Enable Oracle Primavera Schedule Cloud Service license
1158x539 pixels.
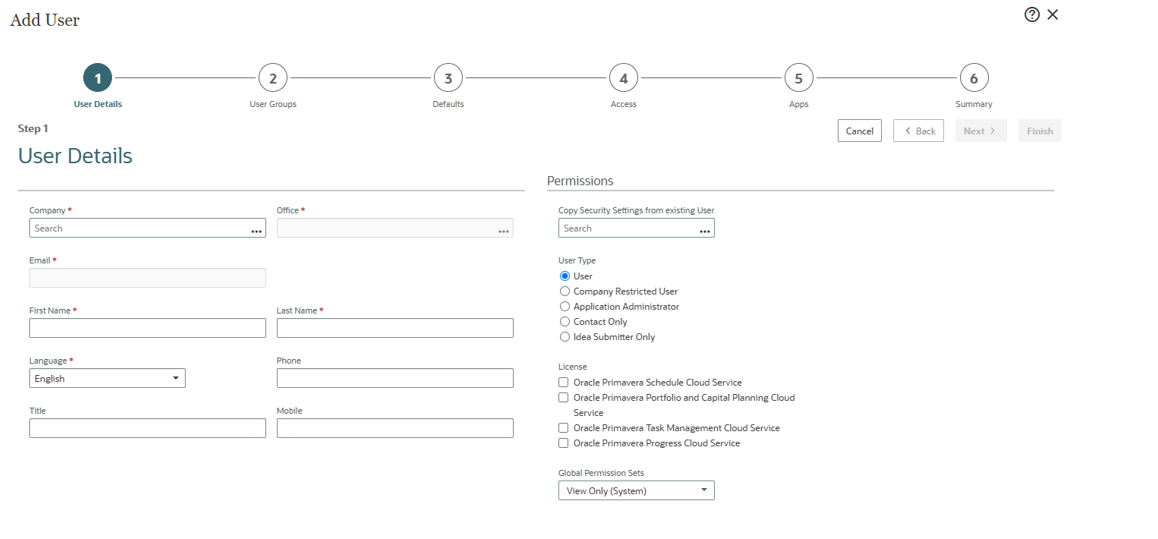(563, 382)
